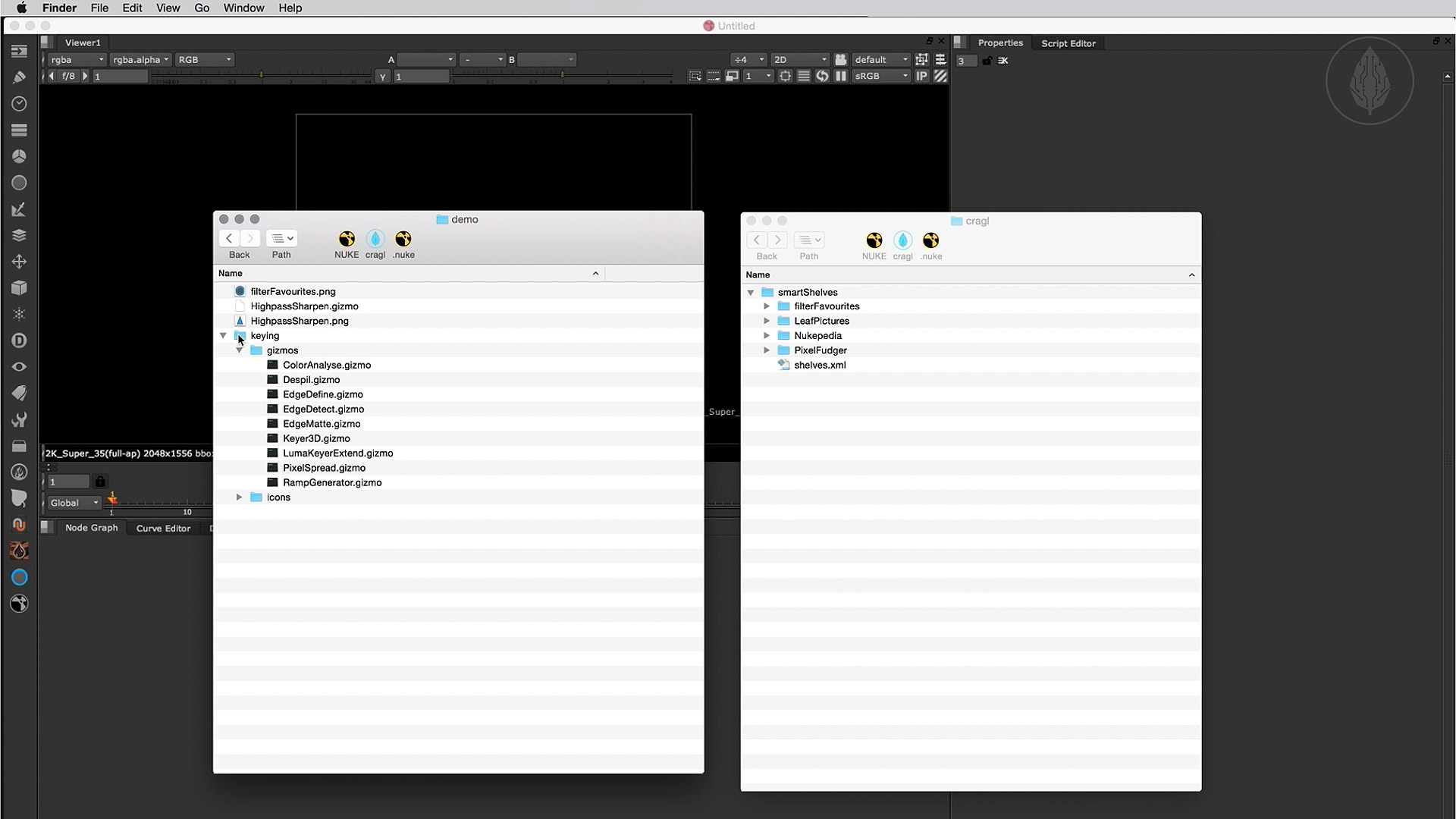Image resolution: width=1456 pixels, height=819 pixels.
Task: Open the rgba.alpha channel dropdown
Action: point(140,59)
